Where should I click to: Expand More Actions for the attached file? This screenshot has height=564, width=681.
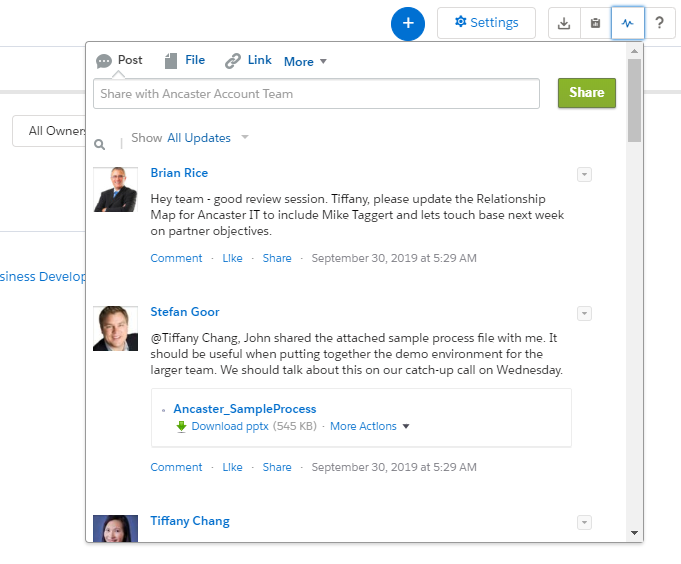point(370,426)
